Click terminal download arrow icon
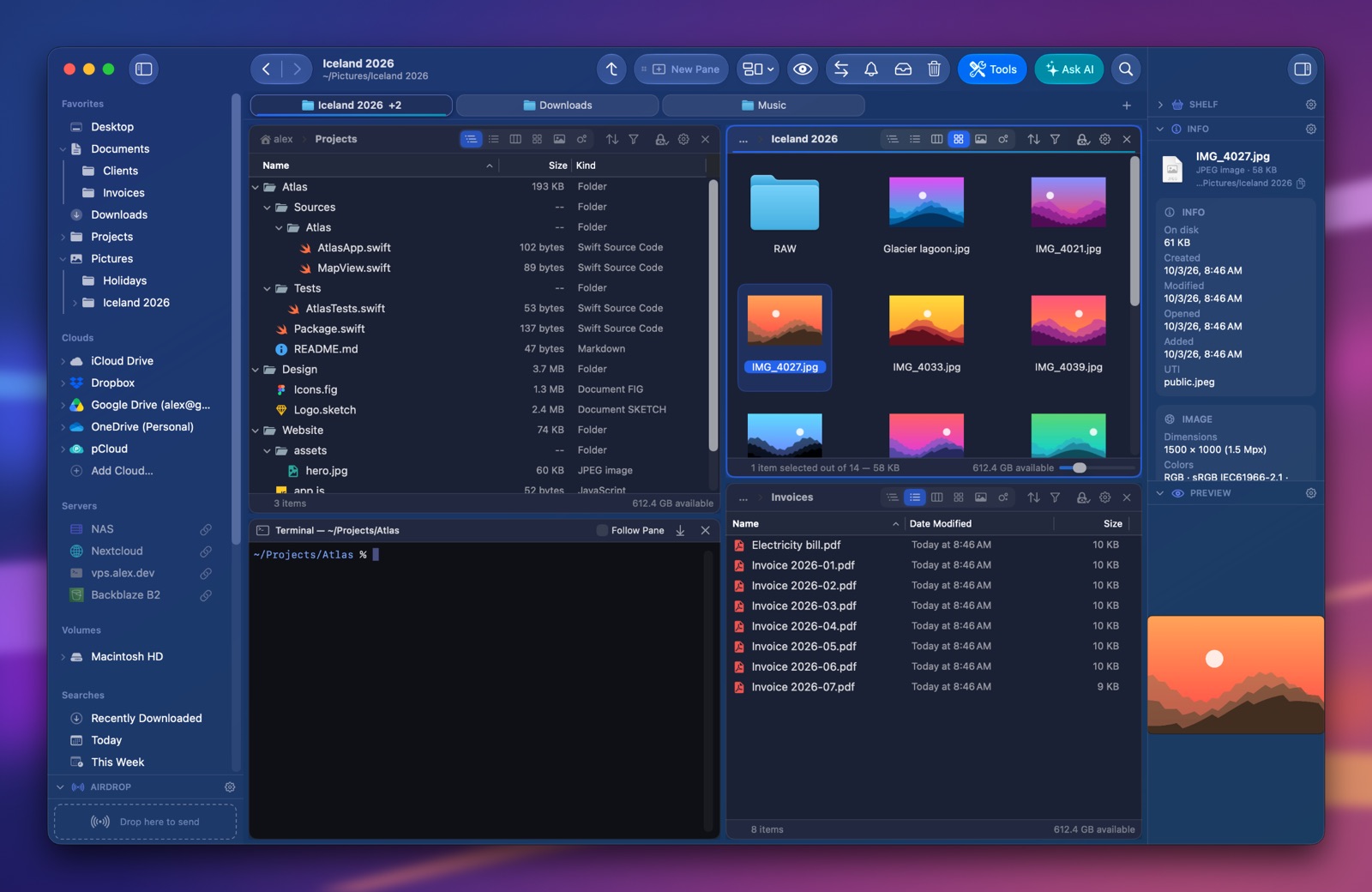The image size is (1372, 892). click(680, 531)
